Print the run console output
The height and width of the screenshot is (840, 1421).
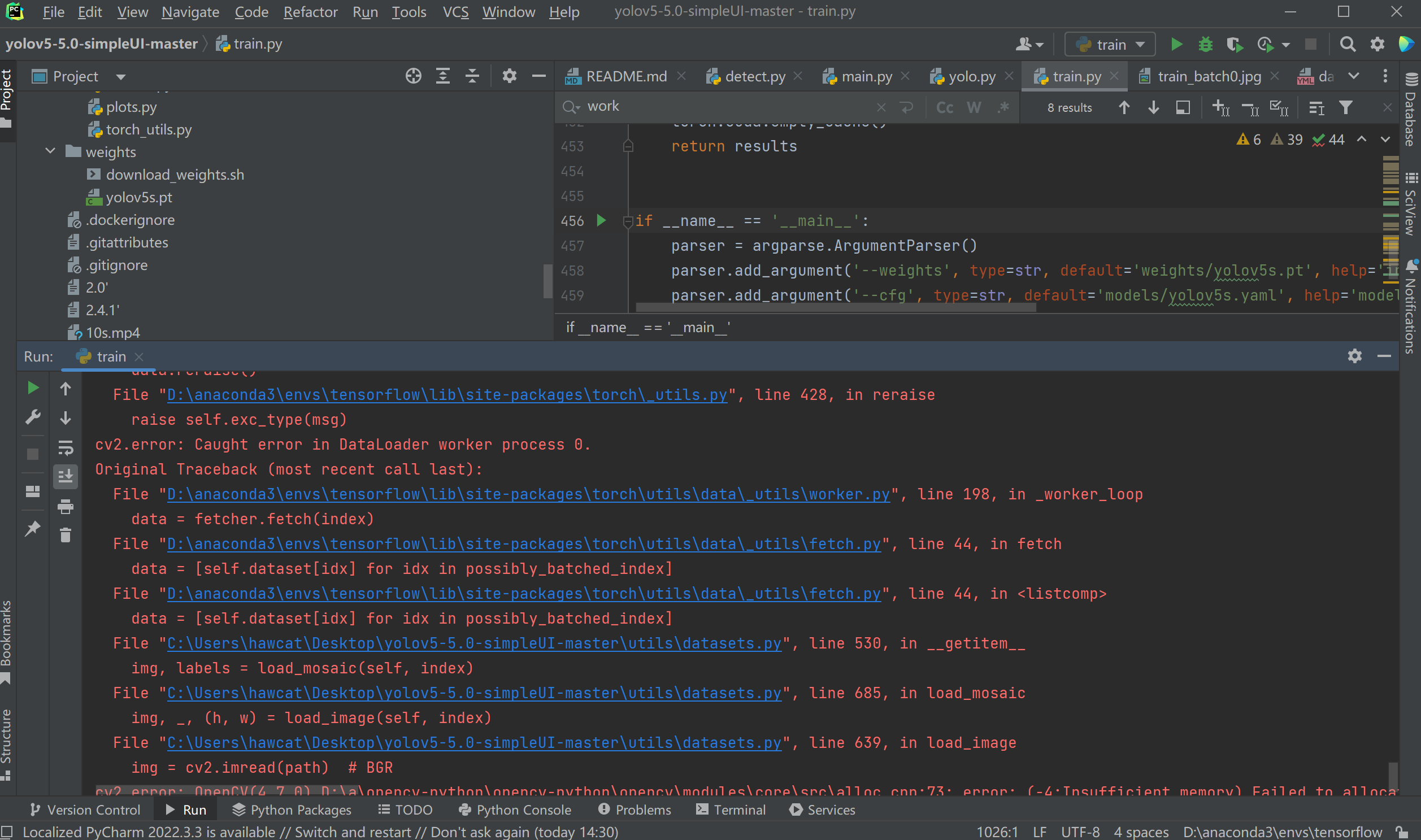point(65,506)
